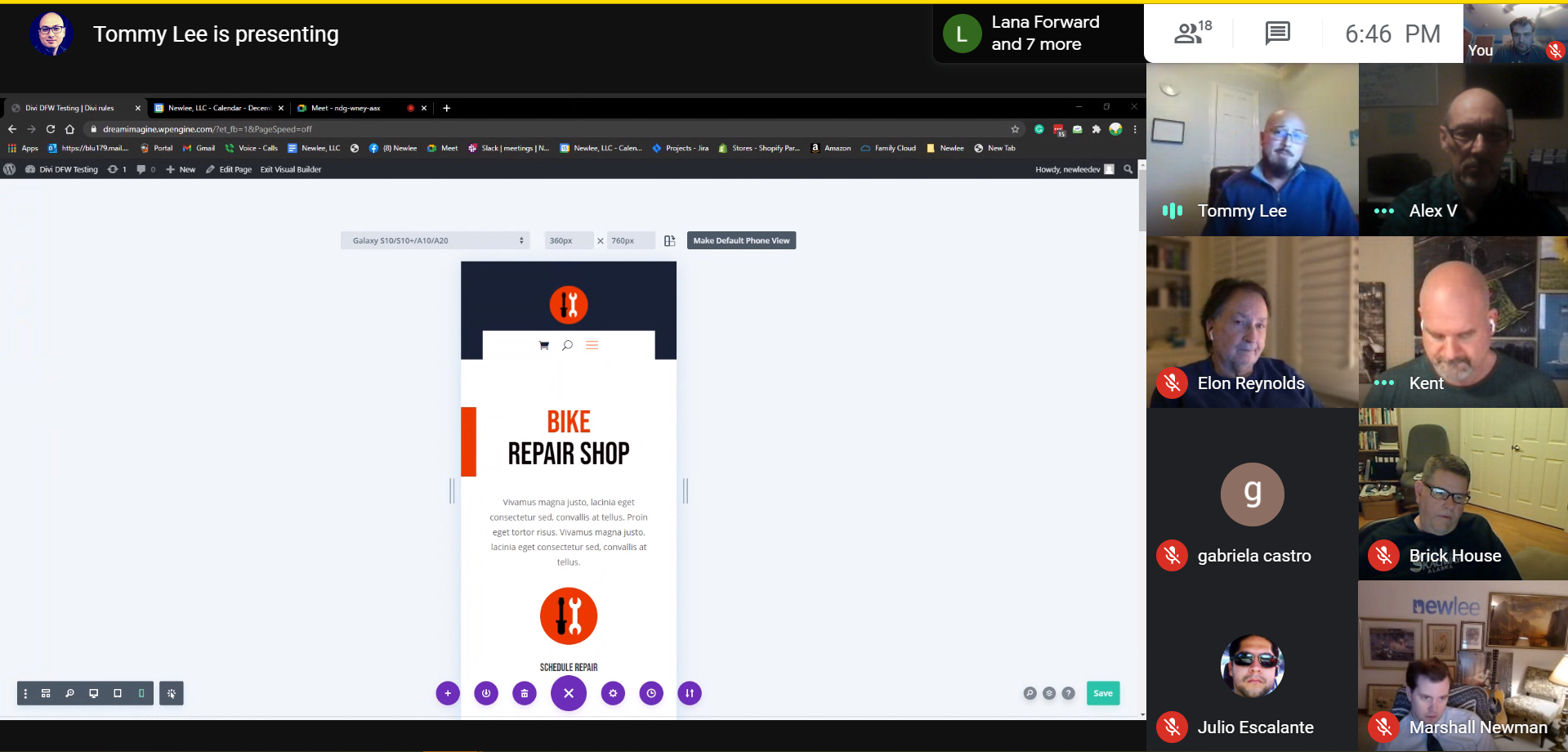This screenshot has height=752, width=1568.
Task: Toggle phone view in builder toolbar
Action: tap(141, 693)
